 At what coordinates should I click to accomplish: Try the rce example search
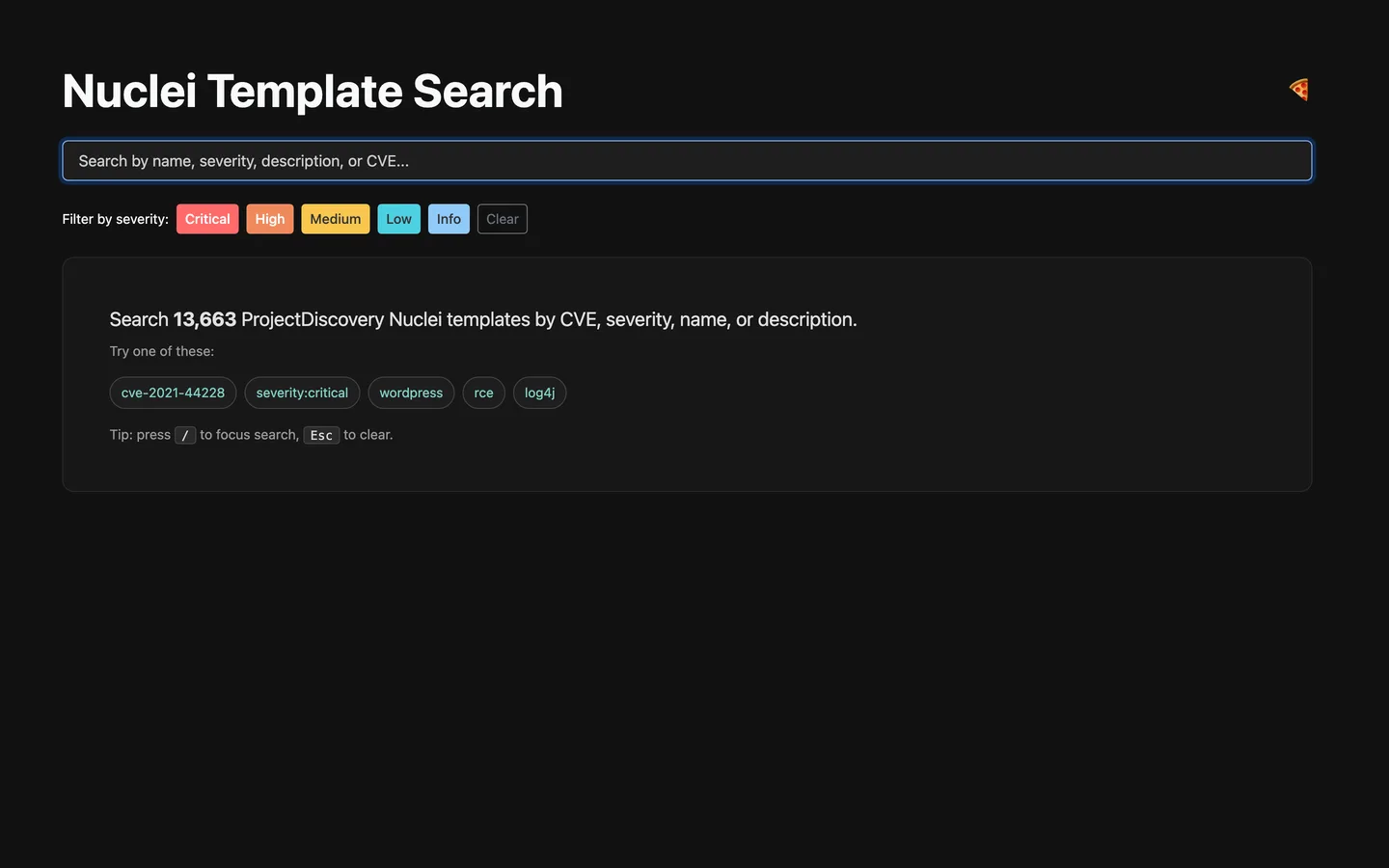tap(484, 393)
